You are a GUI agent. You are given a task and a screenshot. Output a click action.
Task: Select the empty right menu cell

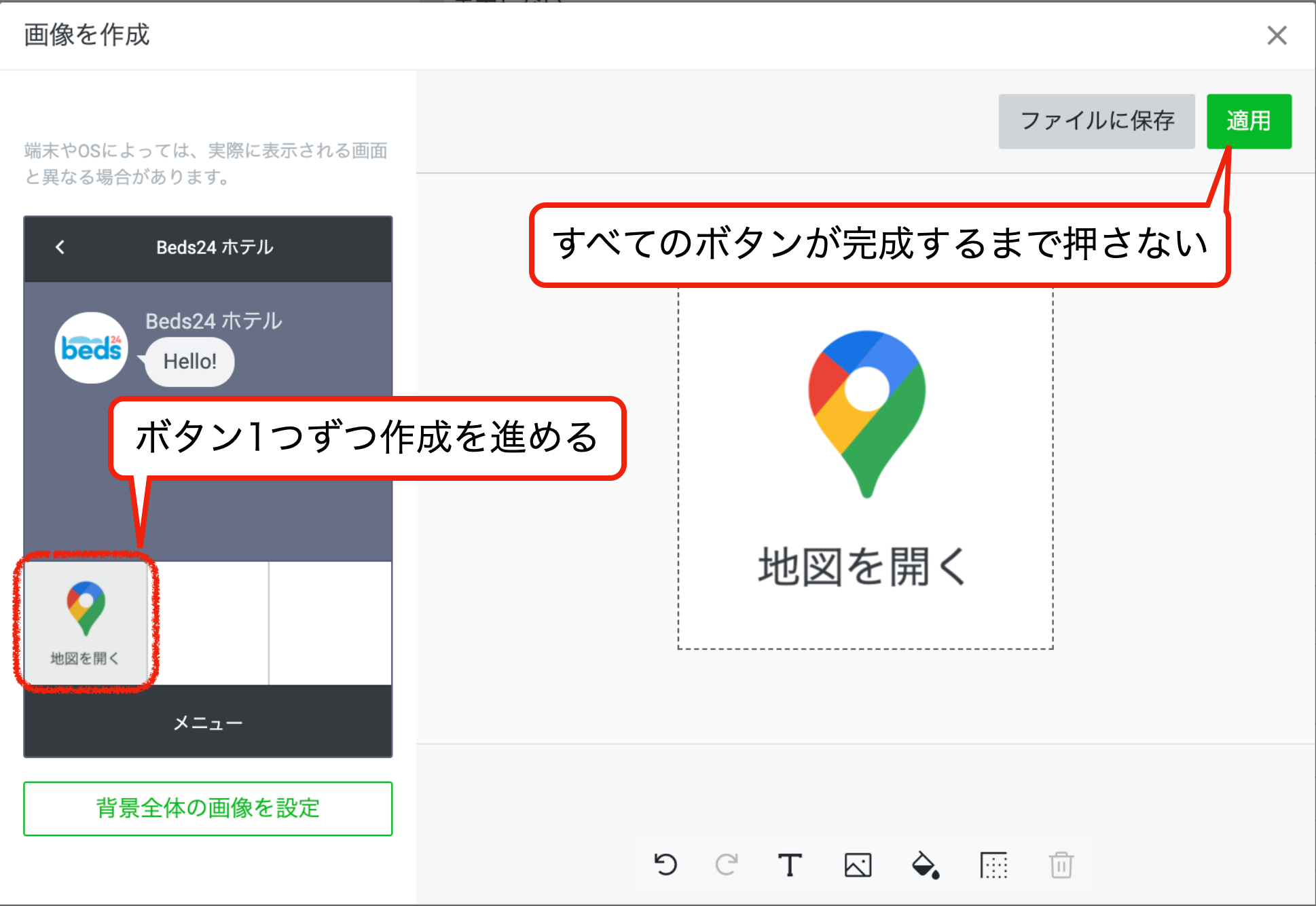pyautogui.click(x=331, y=622)
